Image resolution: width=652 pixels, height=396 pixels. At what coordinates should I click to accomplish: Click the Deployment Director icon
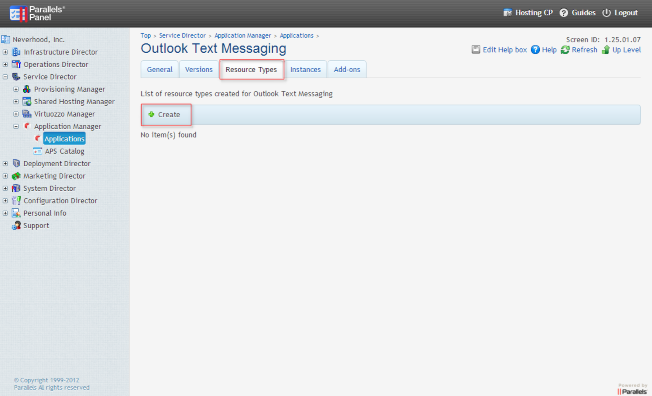coord(16,163)
